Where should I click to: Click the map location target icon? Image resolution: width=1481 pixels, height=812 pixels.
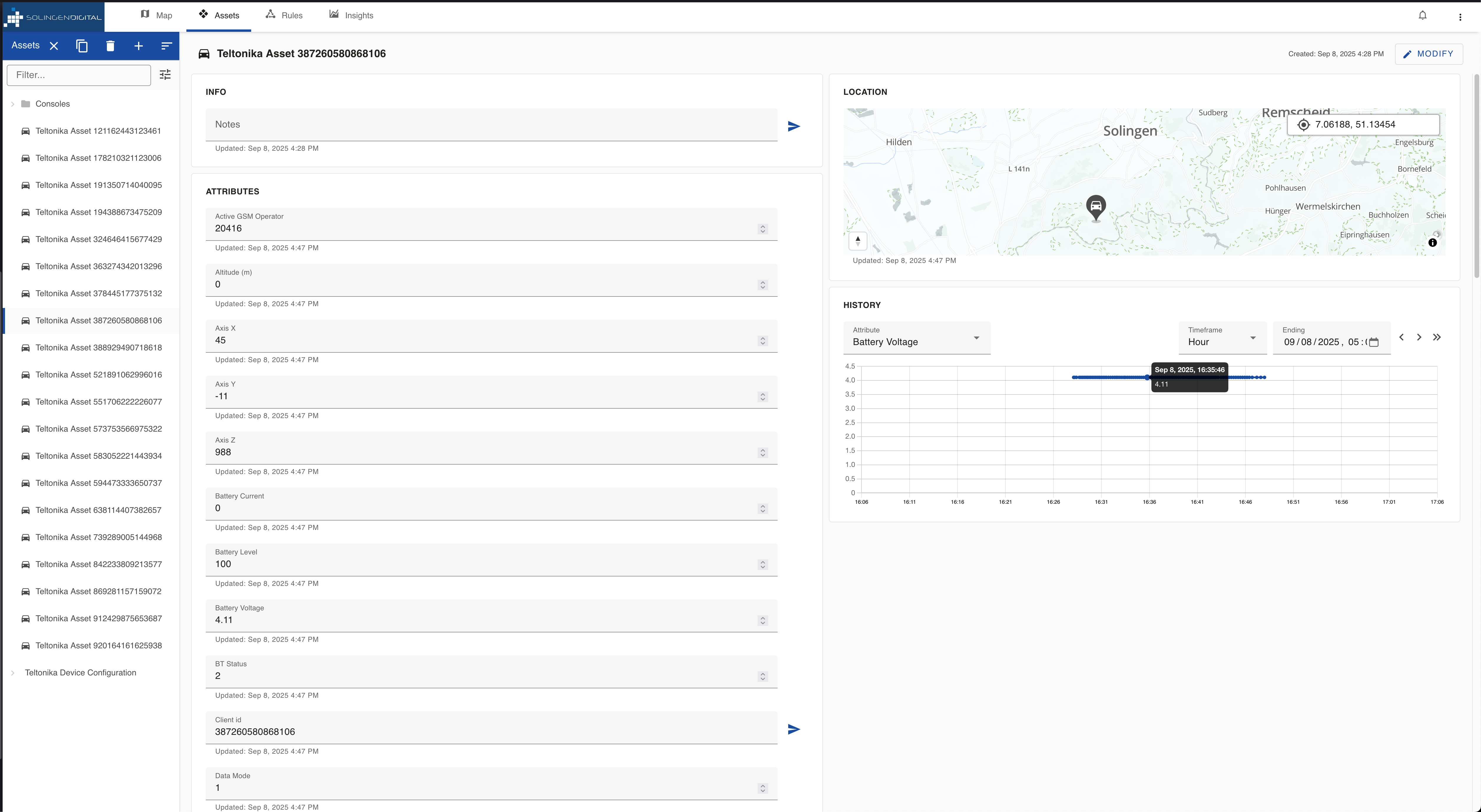click(1303, 125)
